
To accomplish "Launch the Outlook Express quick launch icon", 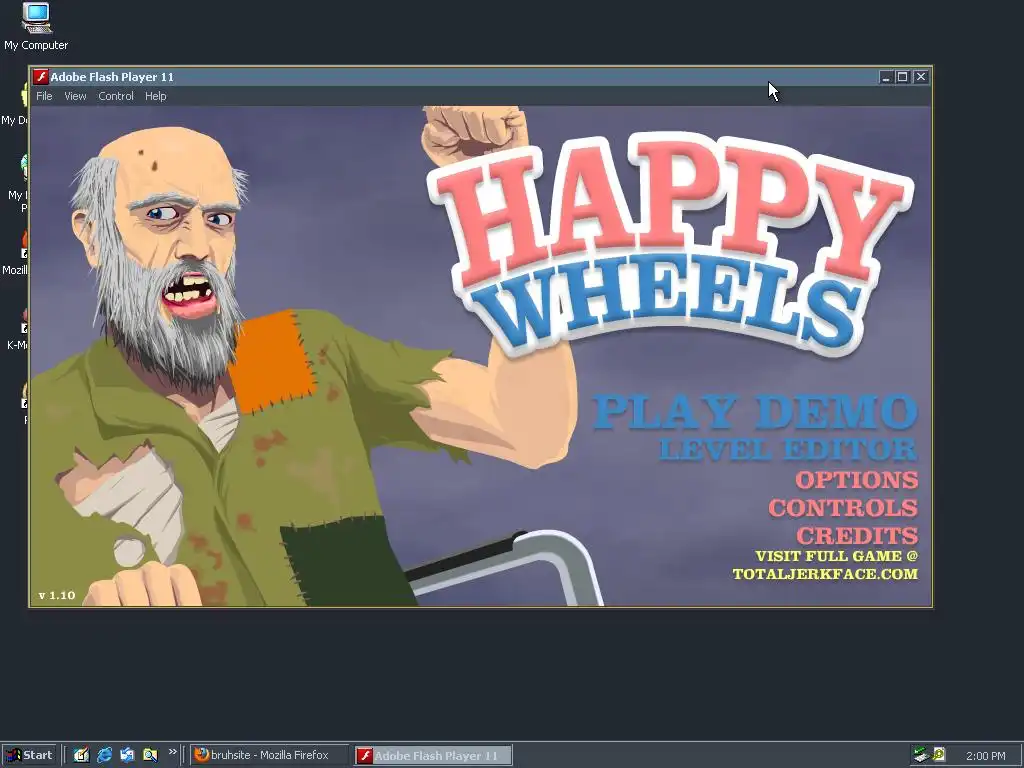I will point(127,755).
